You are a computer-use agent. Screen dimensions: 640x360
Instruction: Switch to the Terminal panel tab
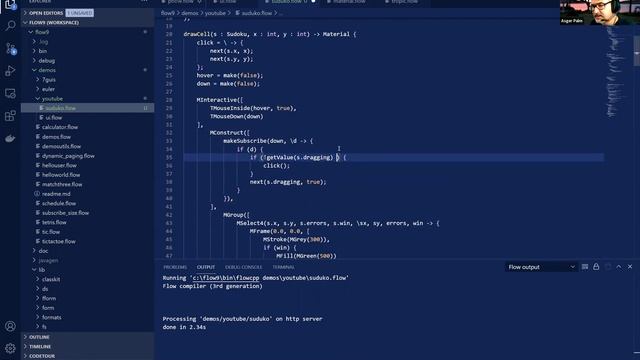(284, 267)
